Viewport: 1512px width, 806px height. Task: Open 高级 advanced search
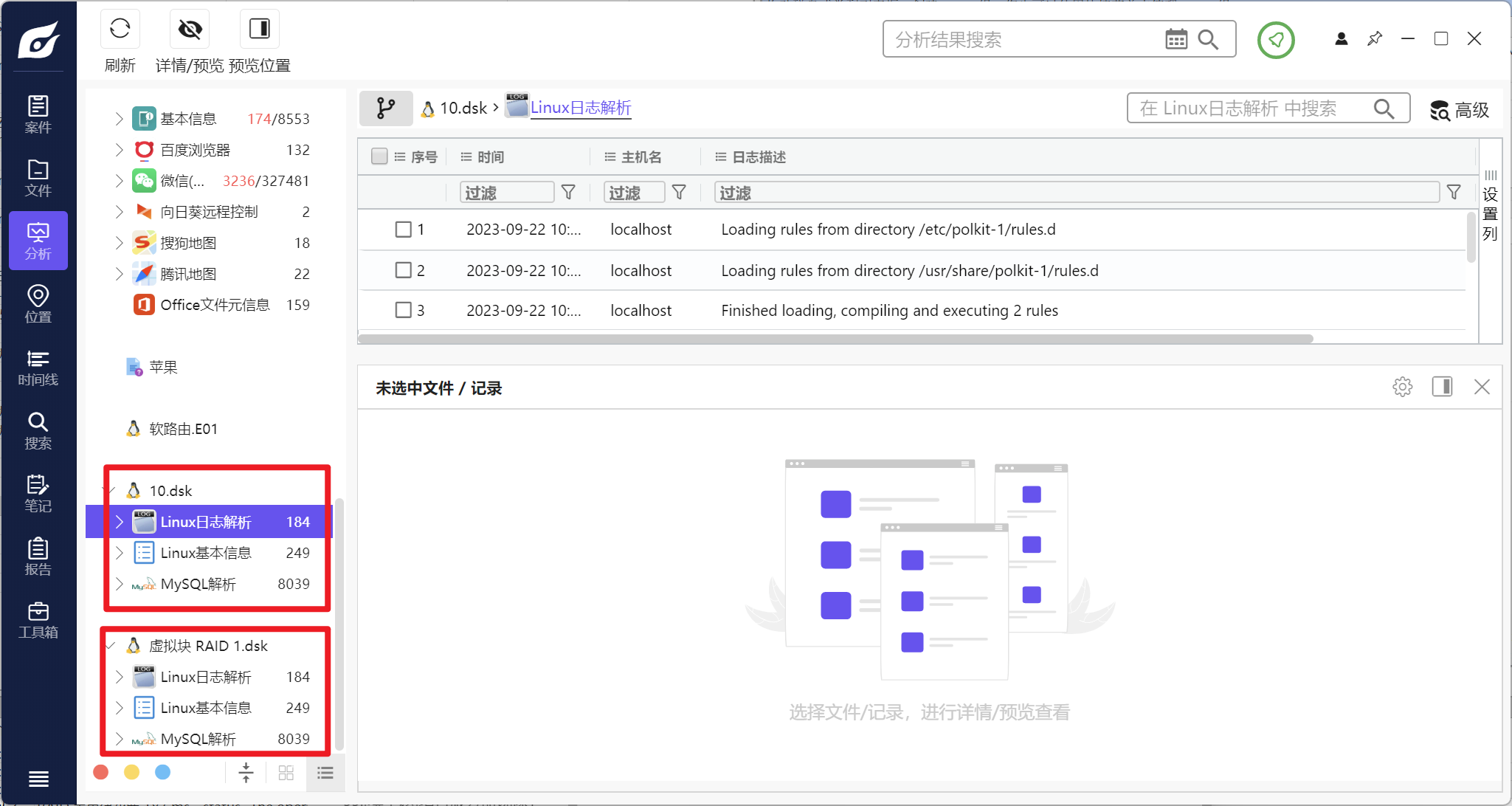[1460, 110]
